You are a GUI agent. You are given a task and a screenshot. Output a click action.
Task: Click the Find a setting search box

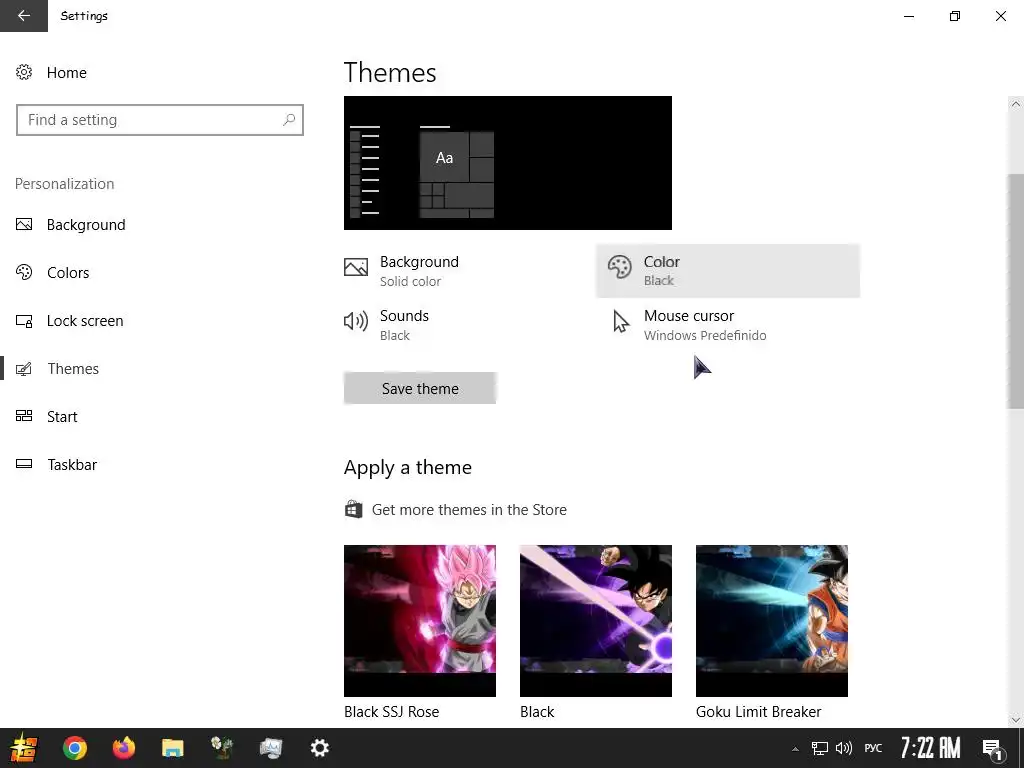(x=160, y=120)
